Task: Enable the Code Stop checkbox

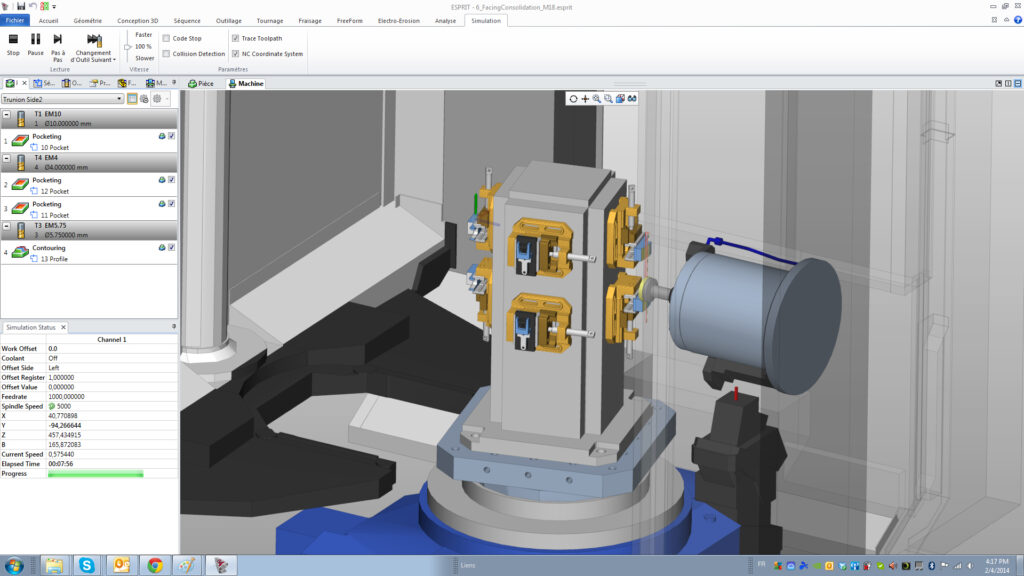Action: pos(166,38)
